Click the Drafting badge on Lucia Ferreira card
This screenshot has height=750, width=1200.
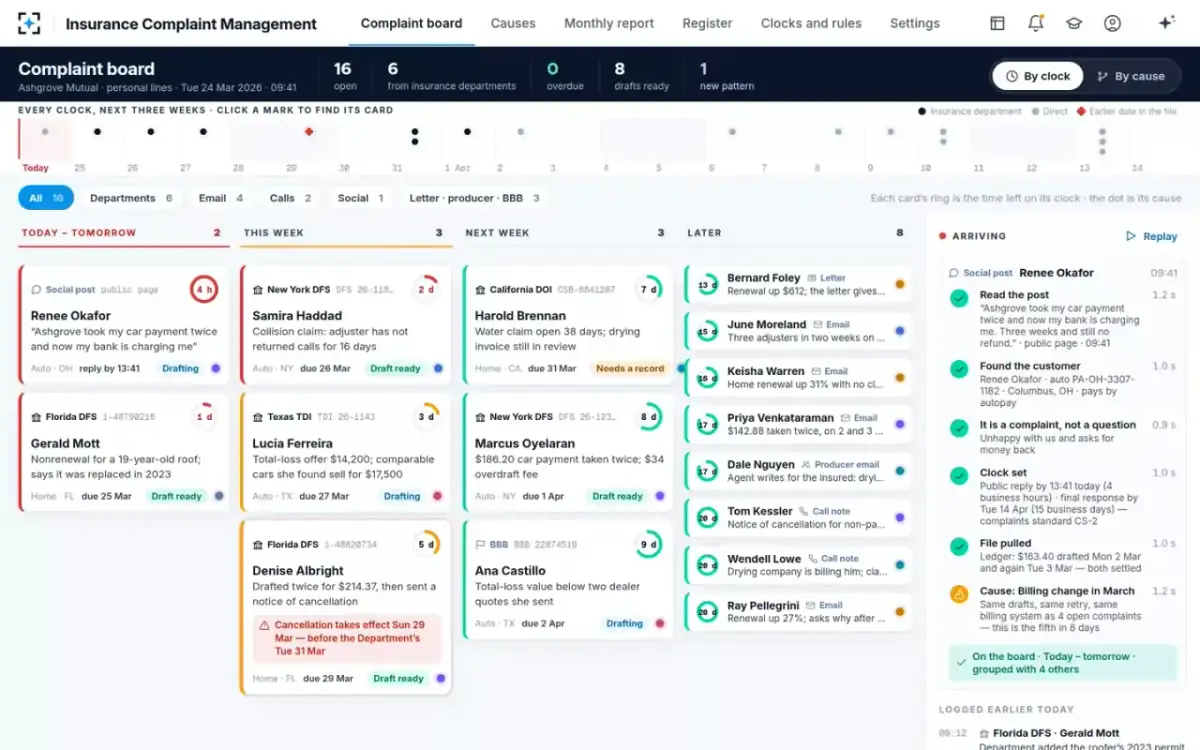[x=402, y=496]
